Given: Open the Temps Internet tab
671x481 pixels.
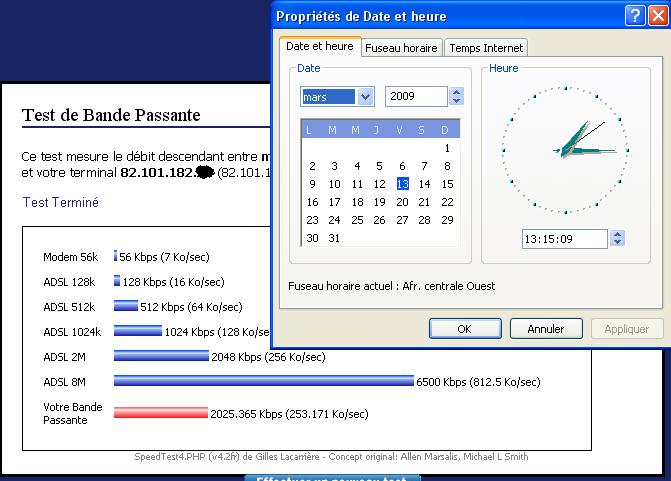Looking at the screenshot, I should point(486,48).
